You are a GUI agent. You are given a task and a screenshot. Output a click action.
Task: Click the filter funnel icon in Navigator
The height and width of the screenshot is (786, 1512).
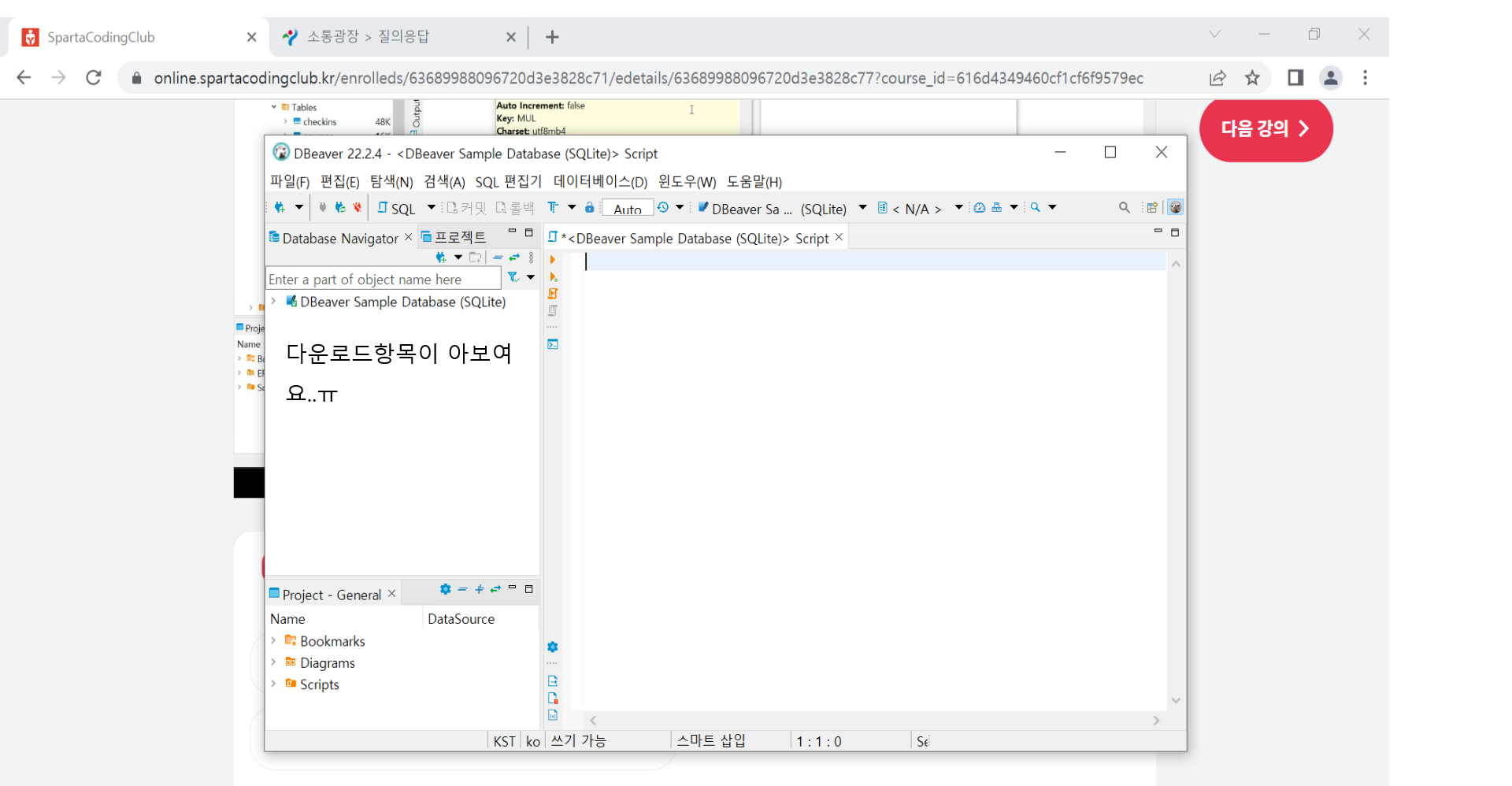point(513,277)
